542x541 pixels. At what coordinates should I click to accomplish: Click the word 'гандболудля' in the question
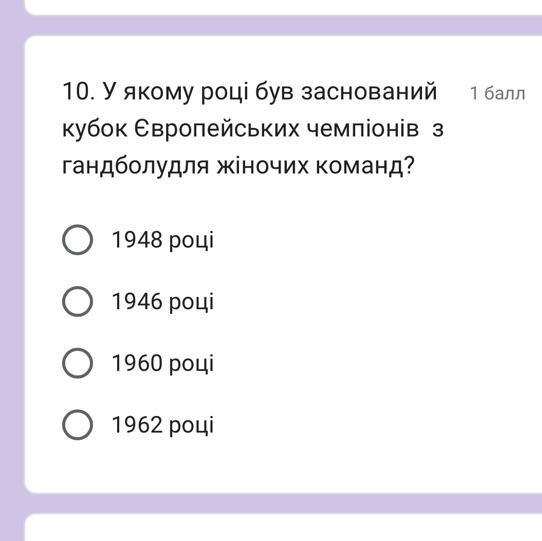coord(136,166)
